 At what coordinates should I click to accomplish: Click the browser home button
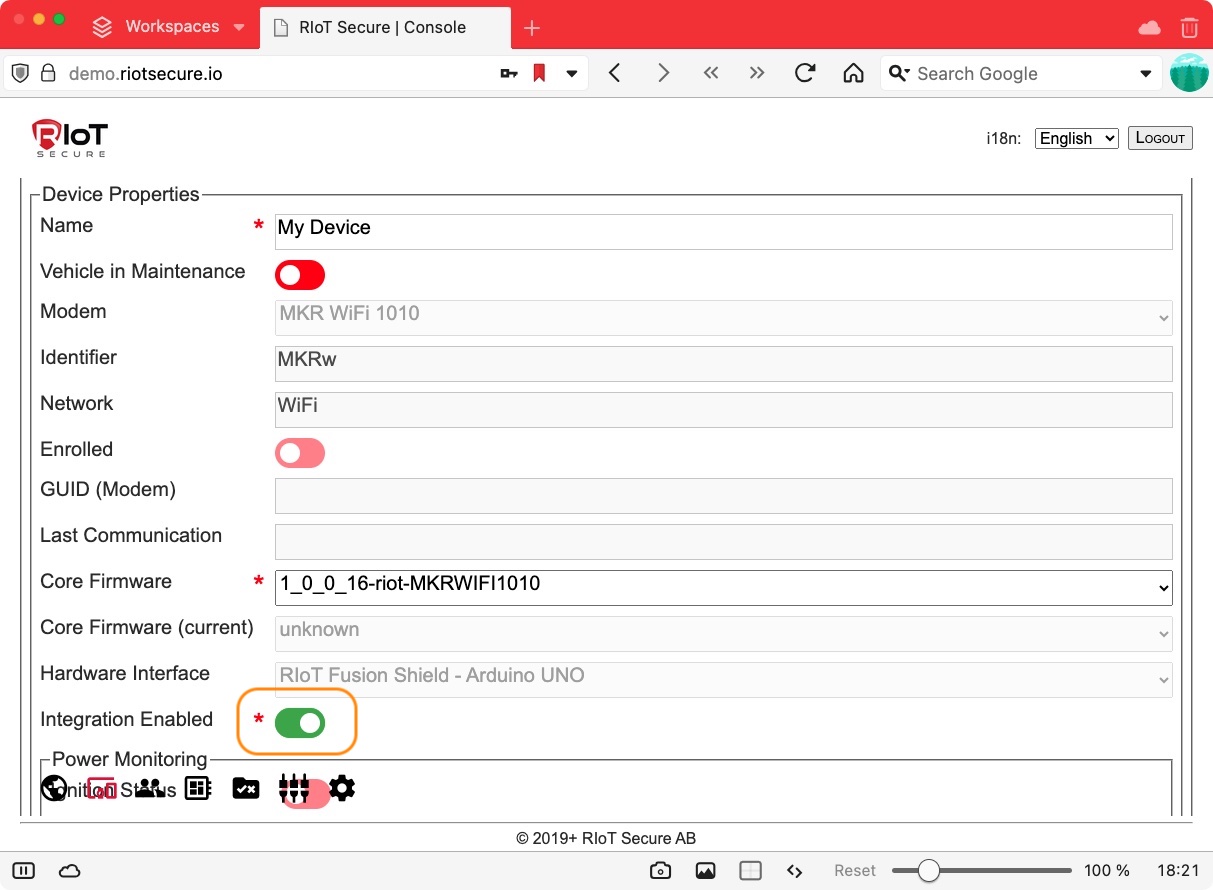pos(853,73)
